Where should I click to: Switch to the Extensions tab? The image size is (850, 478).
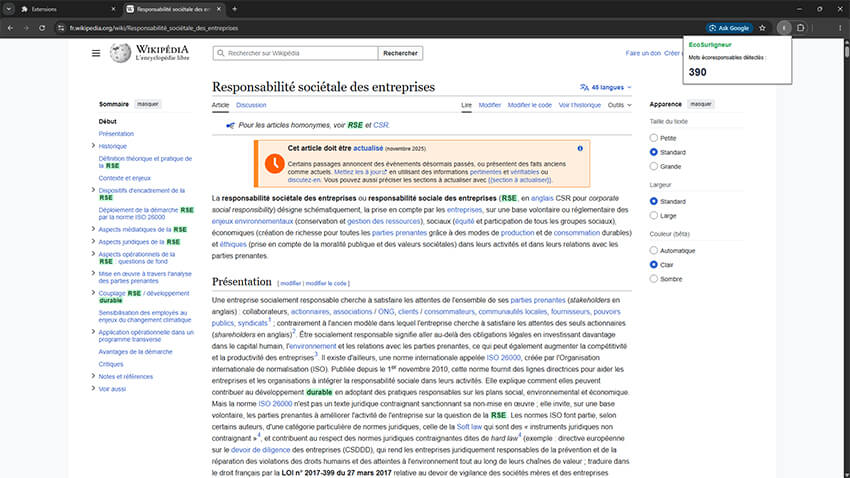coord(65,9)
